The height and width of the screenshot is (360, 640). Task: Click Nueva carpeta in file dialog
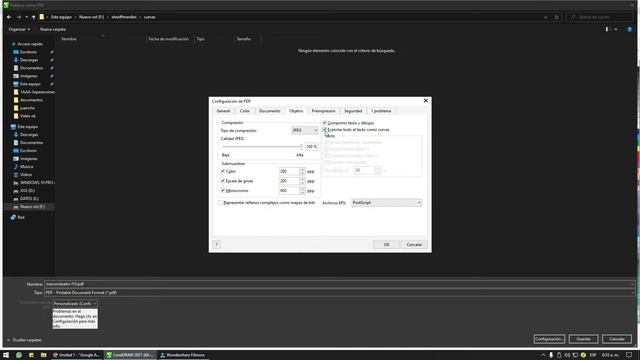(x=53, y=29)
